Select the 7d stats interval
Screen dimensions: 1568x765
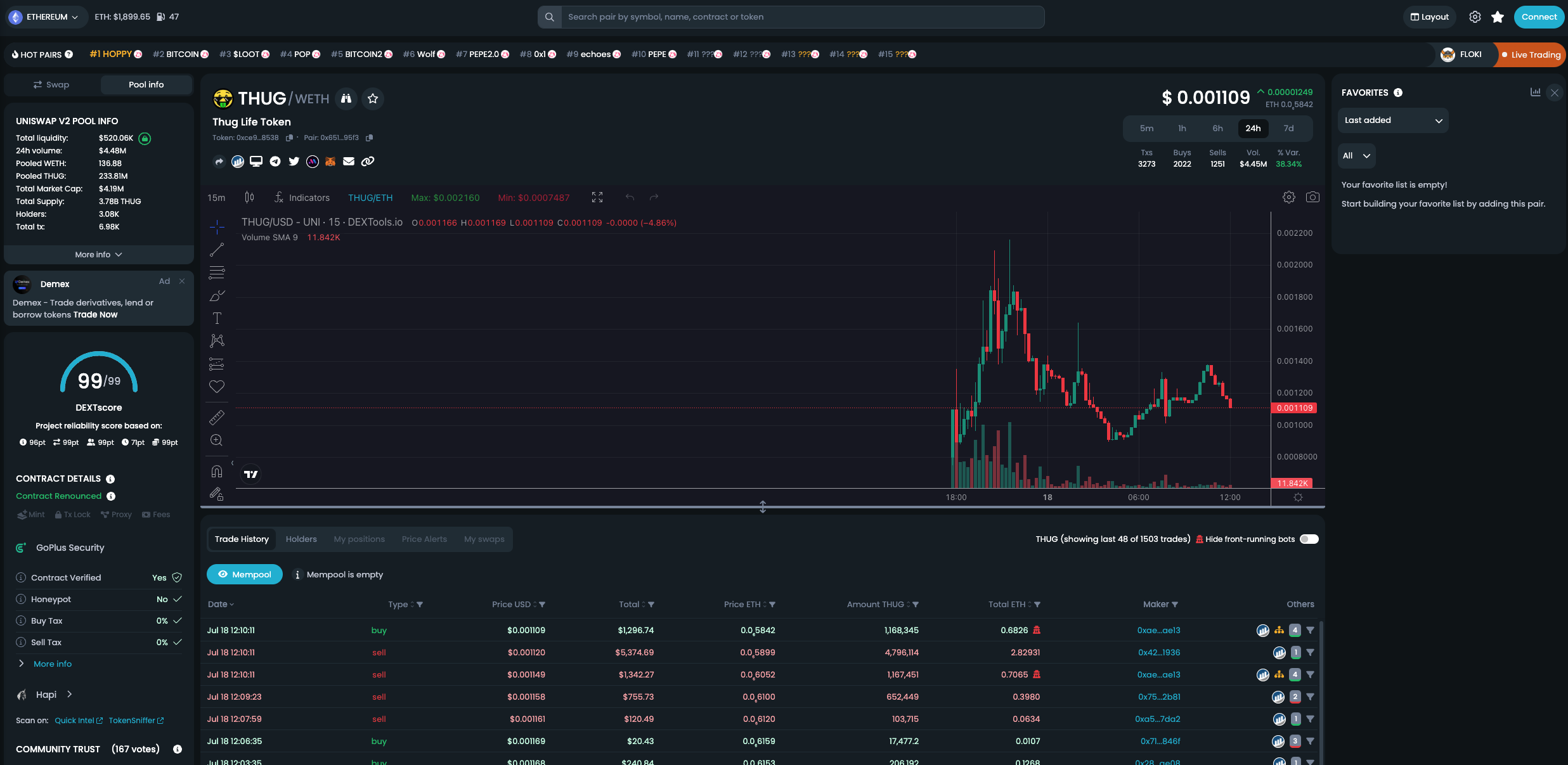(1288, 129)
